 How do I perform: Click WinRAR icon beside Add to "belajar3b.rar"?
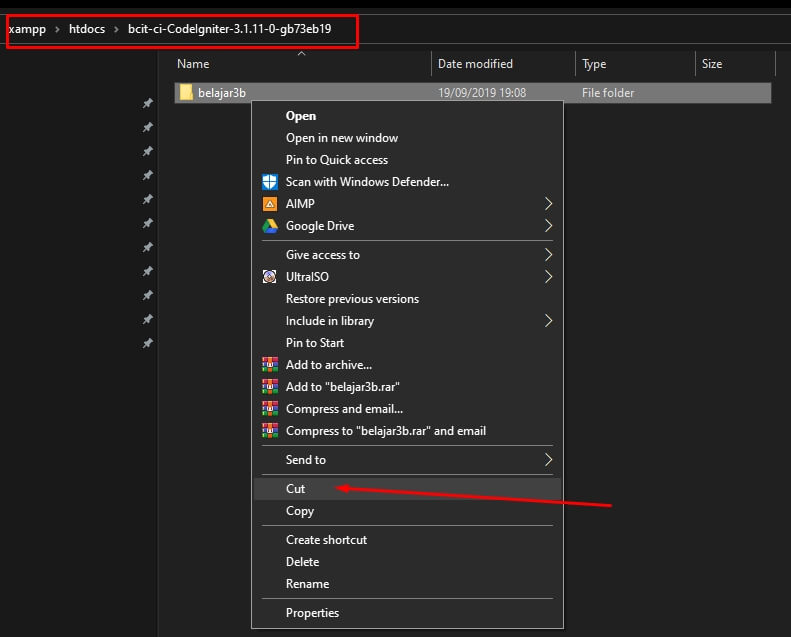269,387
